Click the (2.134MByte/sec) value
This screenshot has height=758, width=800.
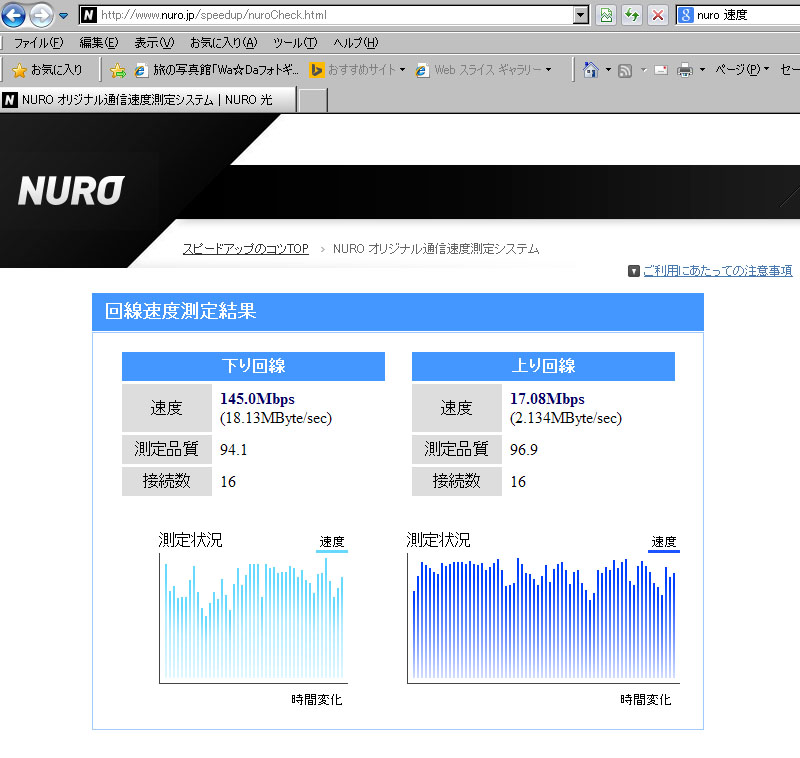click(x=566, y=418)
